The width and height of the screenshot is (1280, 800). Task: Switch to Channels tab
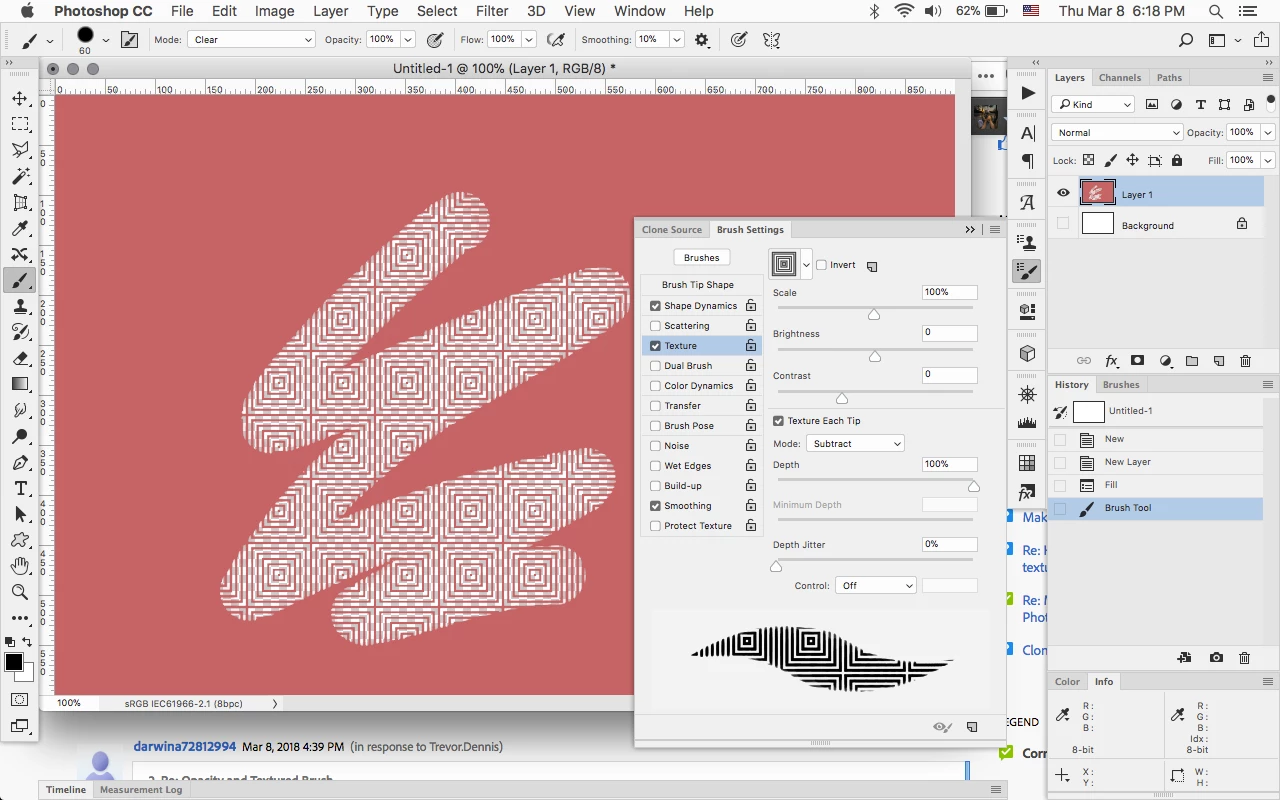point(1119,78)
